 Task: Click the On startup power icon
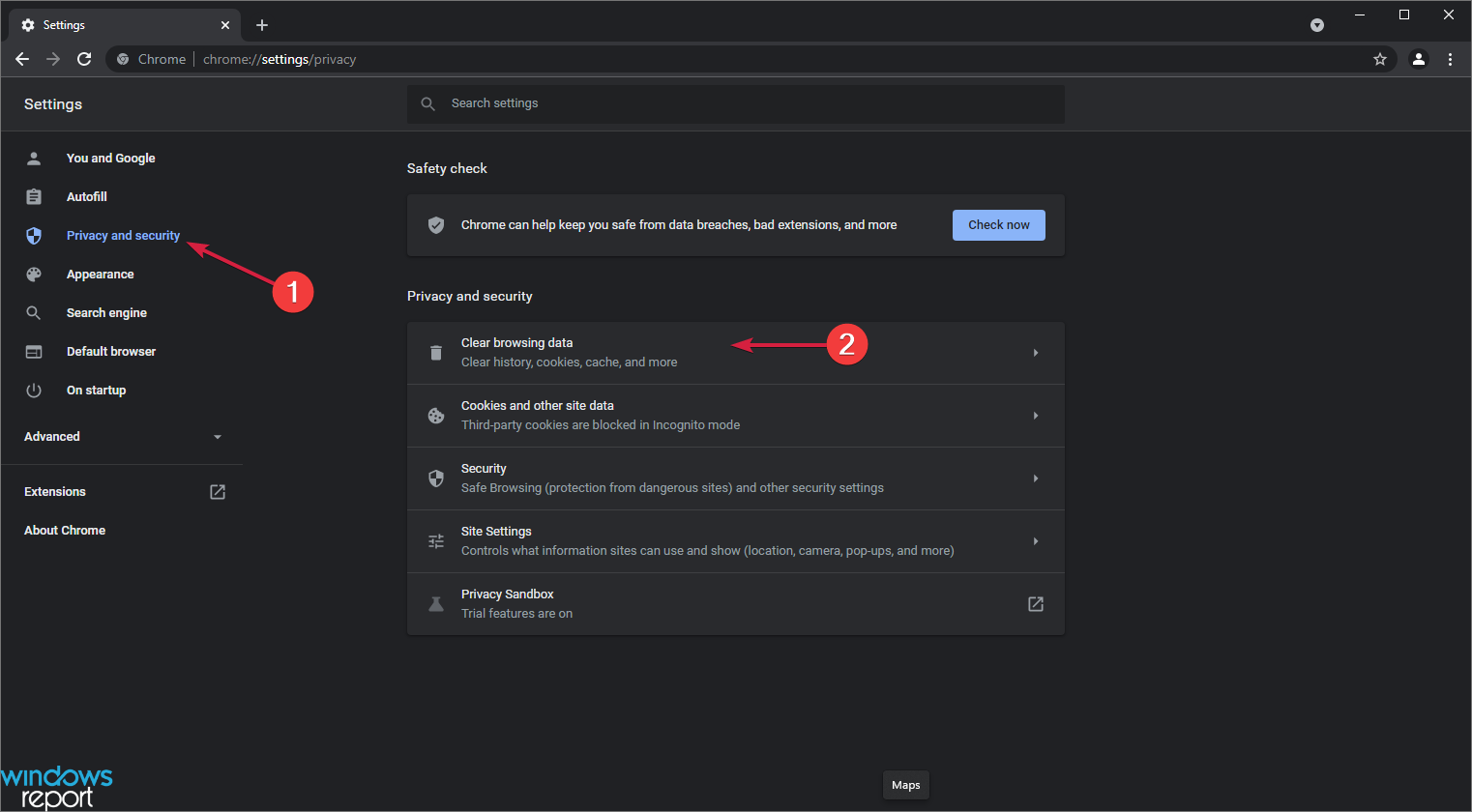point(34,390)
